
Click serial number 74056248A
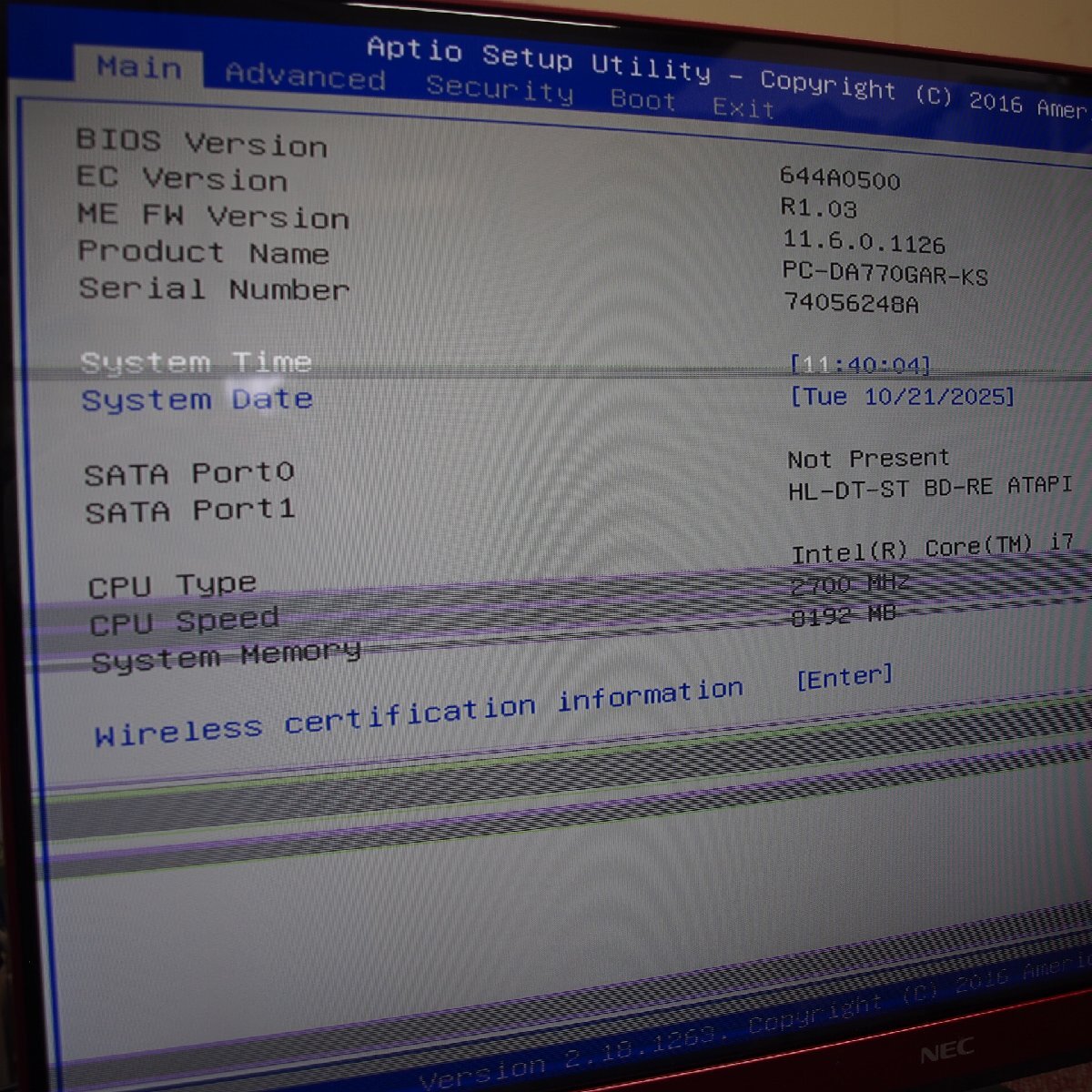tap(851, 303)
